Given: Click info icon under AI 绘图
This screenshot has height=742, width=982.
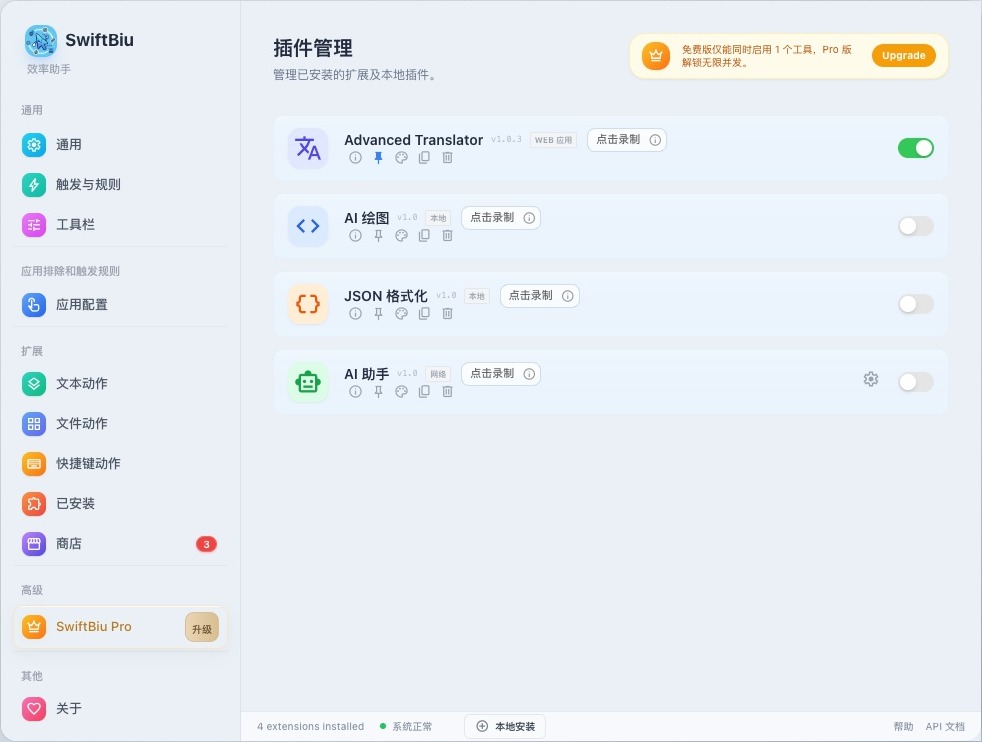Looking at the screenshot, I should [355, 235].
